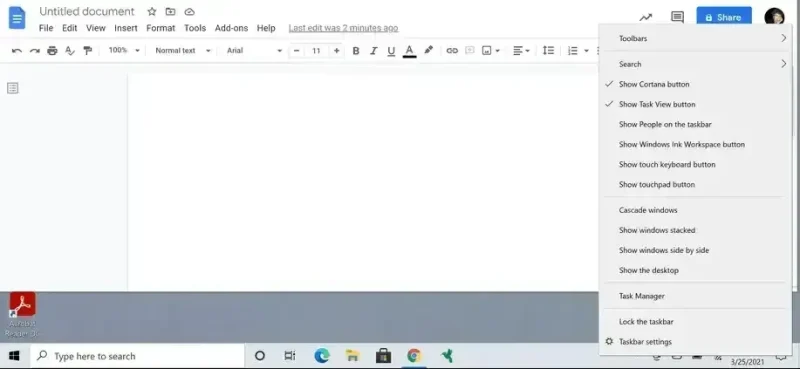
Task: Click the font size field
Action: click(316, 51)
